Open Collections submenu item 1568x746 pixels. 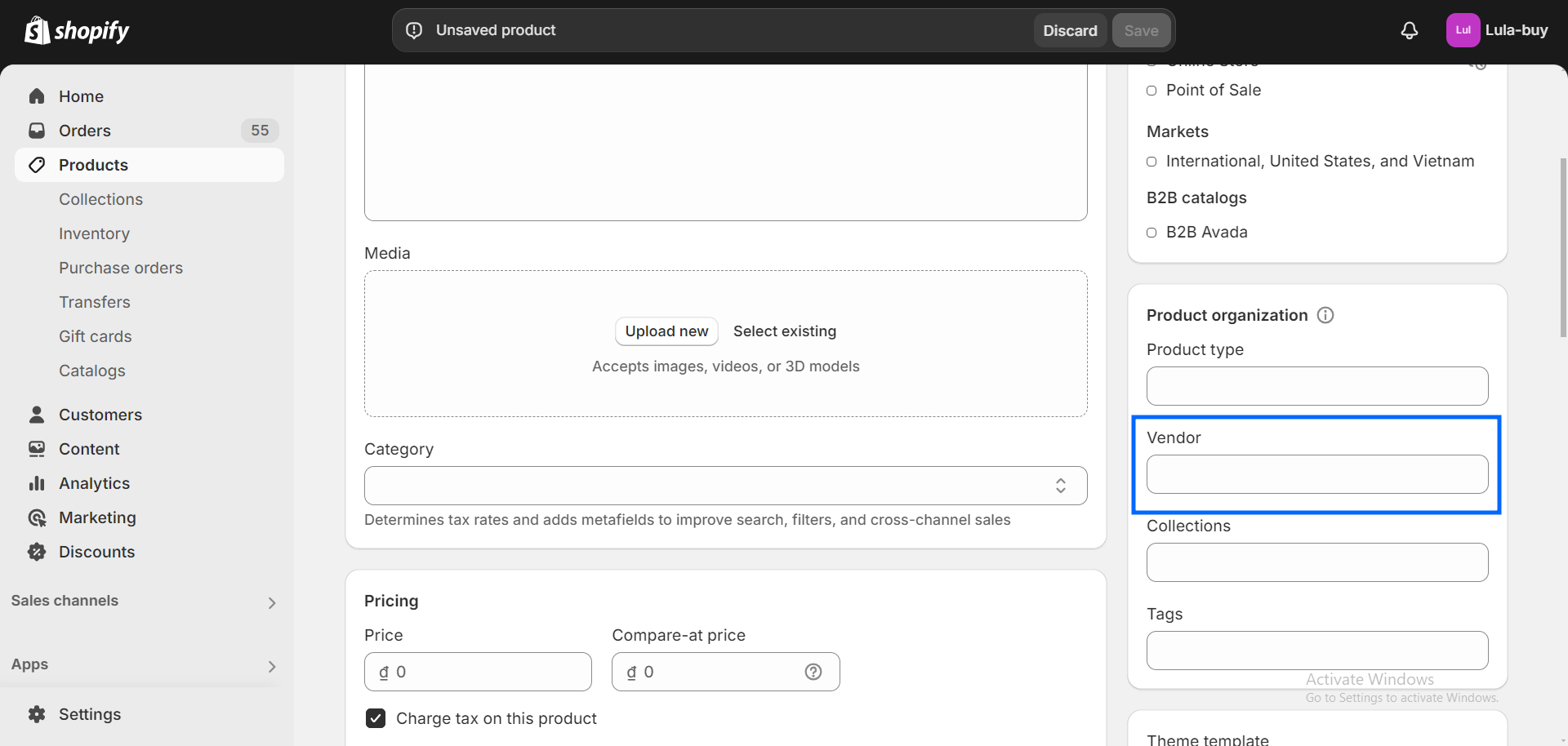click(100, 199)
